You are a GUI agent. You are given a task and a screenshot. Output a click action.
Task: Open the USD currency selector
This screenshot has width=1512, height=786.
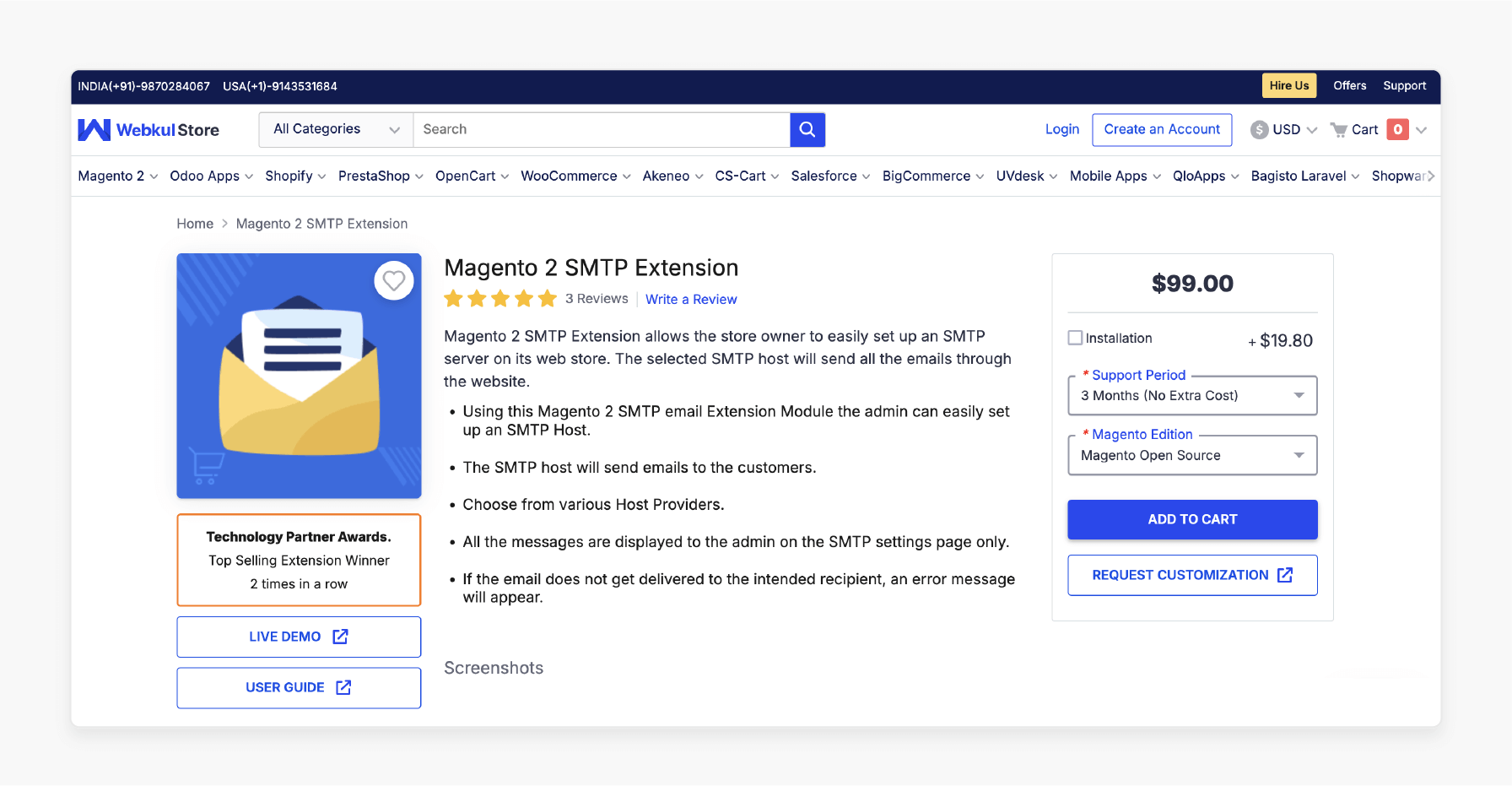(x=1284, y=130)
